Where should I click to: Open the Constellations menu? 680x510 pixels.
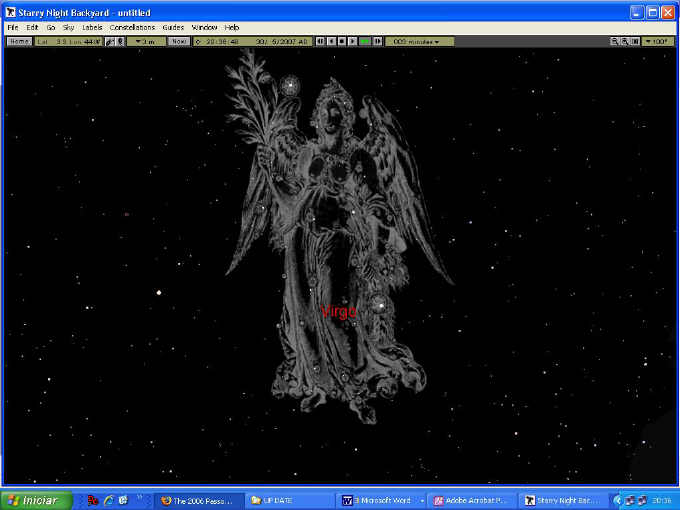pos(132,27)
